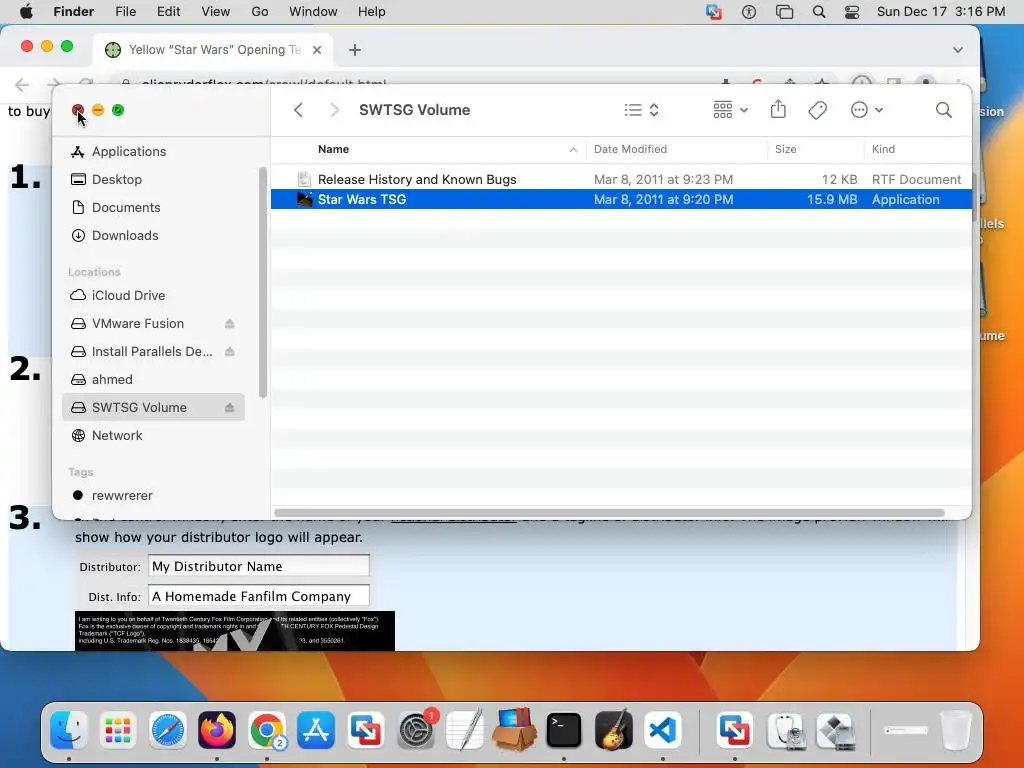The width and height of the screenshot is (1024, 768).
Task: Expand browser tab search chevron
Action: pos(957,50)
